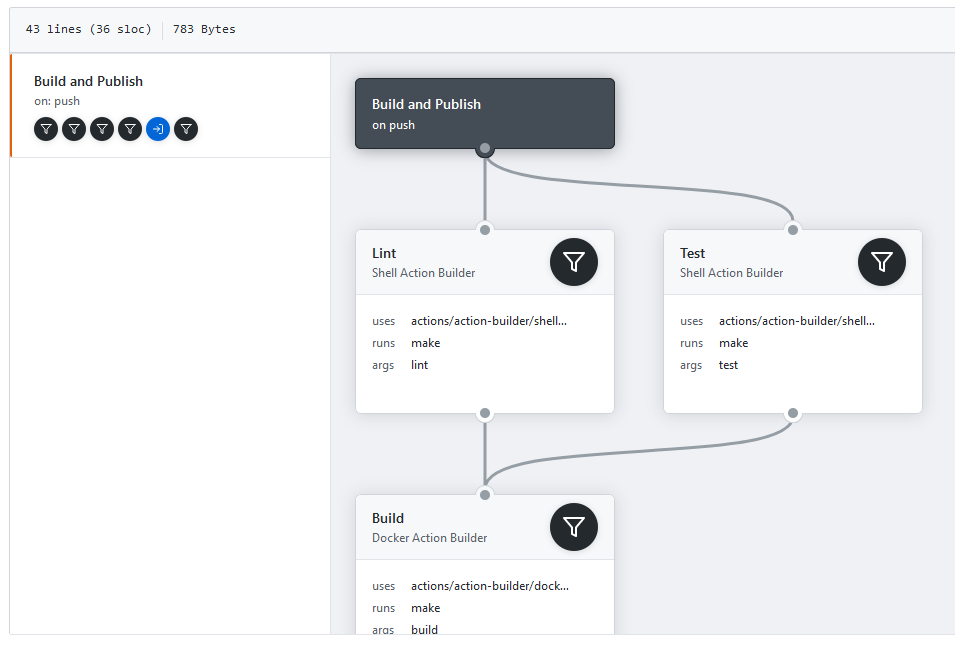Select the Build and Publish workflow node
Screen dimensions: 955x647
485,113
